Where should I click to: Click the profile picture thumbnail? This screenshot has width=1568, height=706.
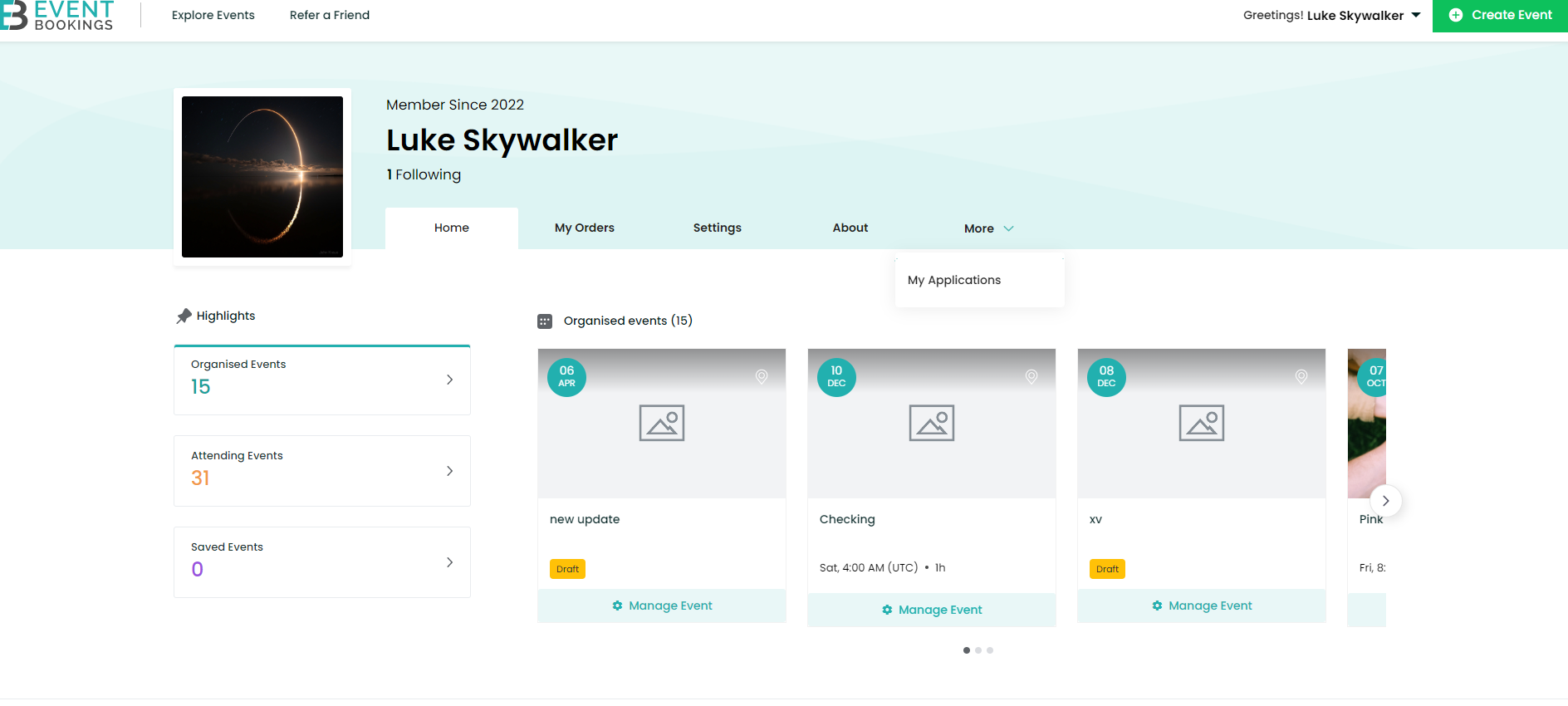click(x=262, y=177)
